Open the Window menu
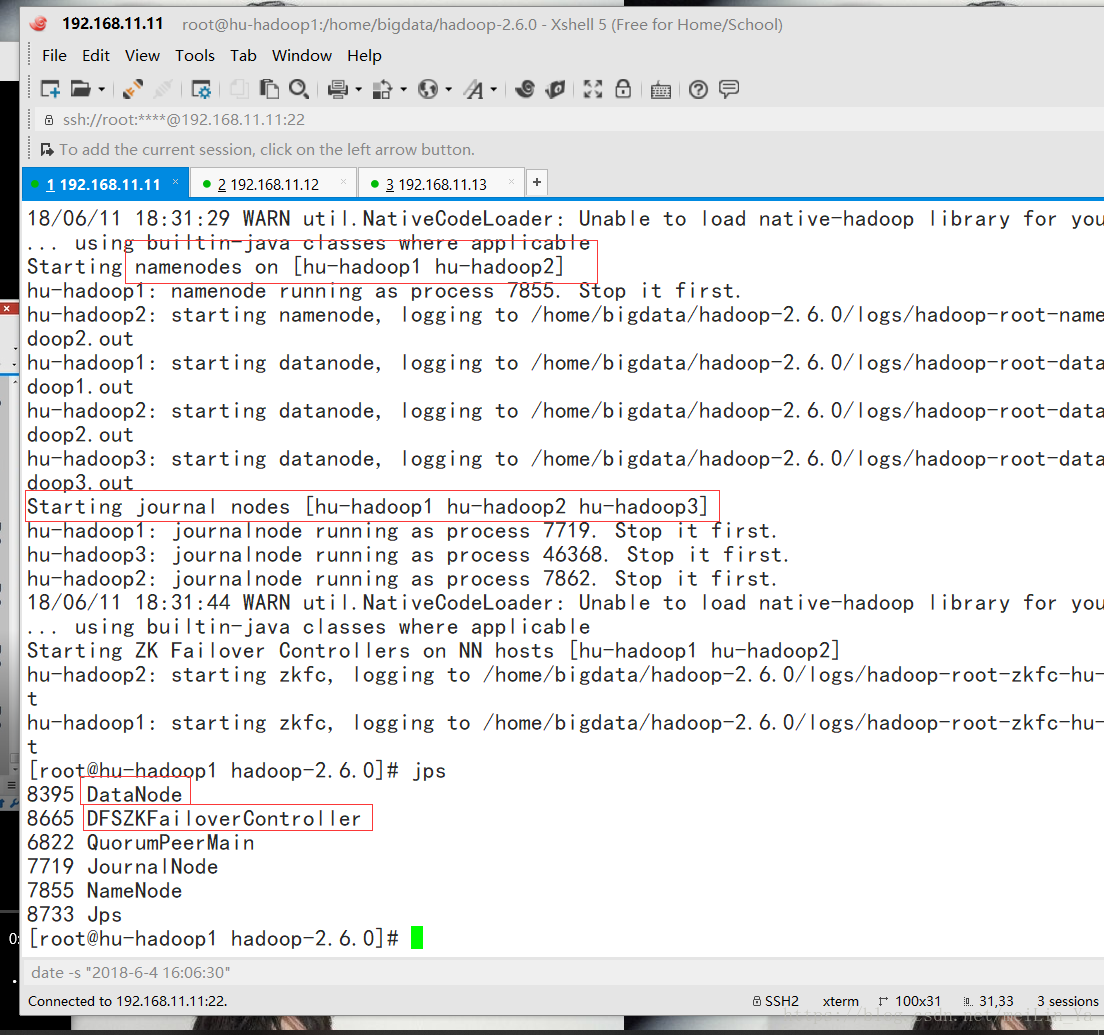This screenshot has height=1035, width=1104. click(301, 56)
